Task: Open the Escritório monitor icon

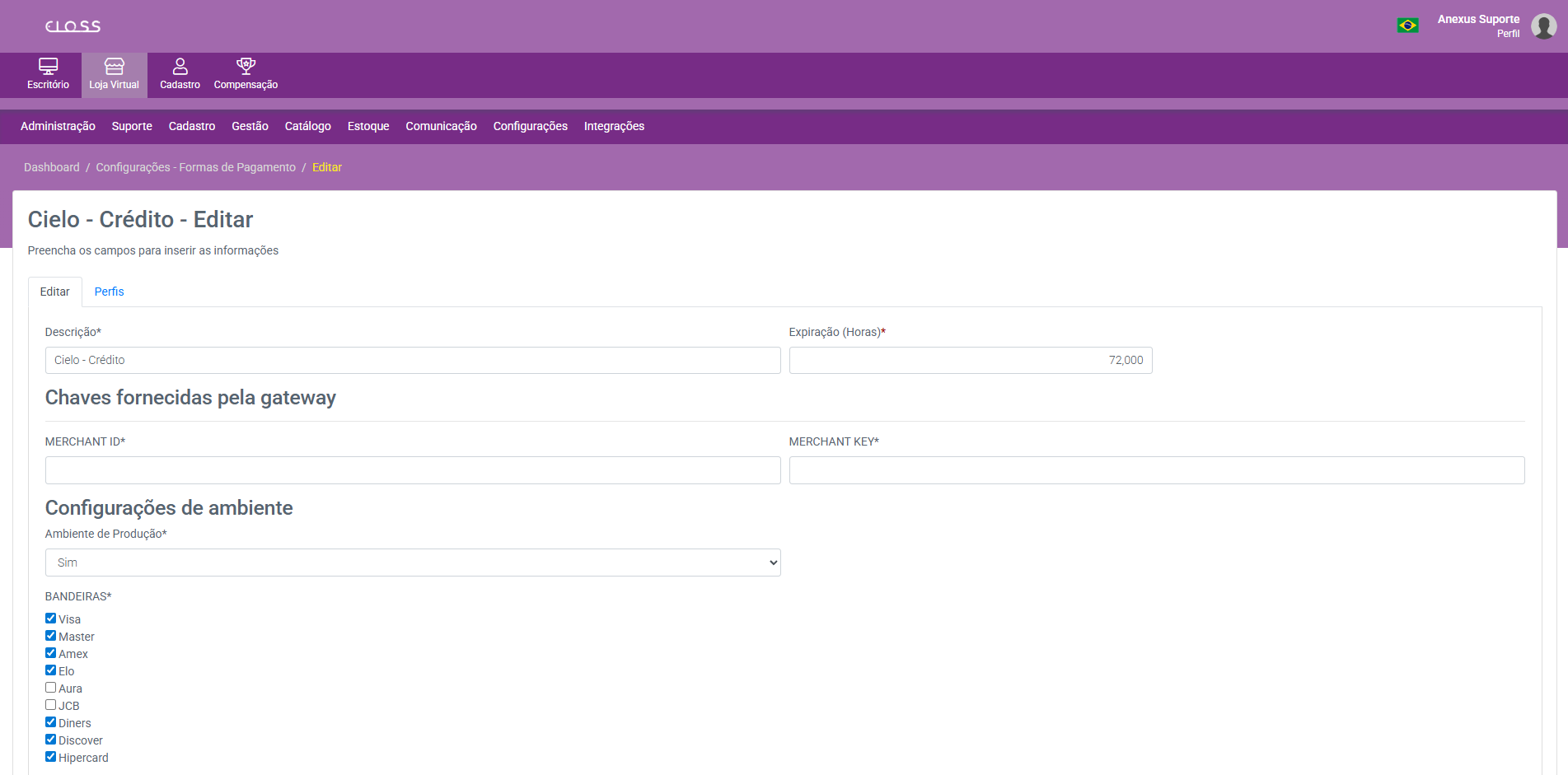Action: coord(48,67)
